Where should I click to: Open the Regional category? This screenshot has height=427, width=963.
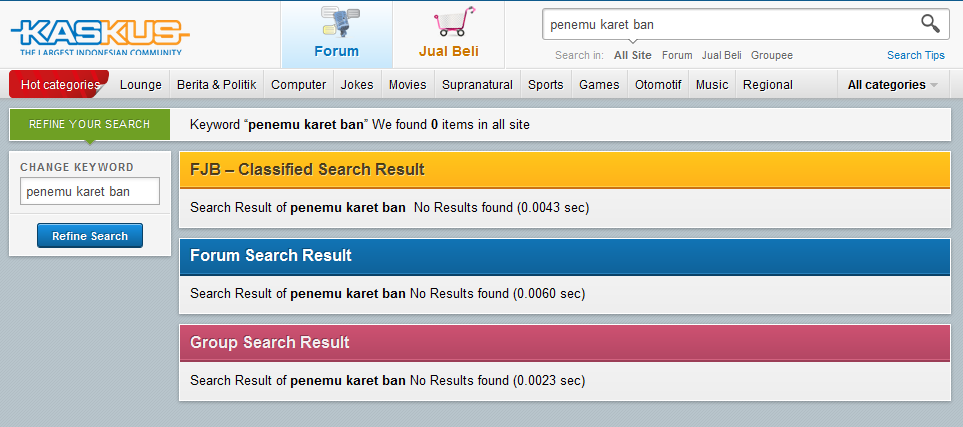[768, 85]
